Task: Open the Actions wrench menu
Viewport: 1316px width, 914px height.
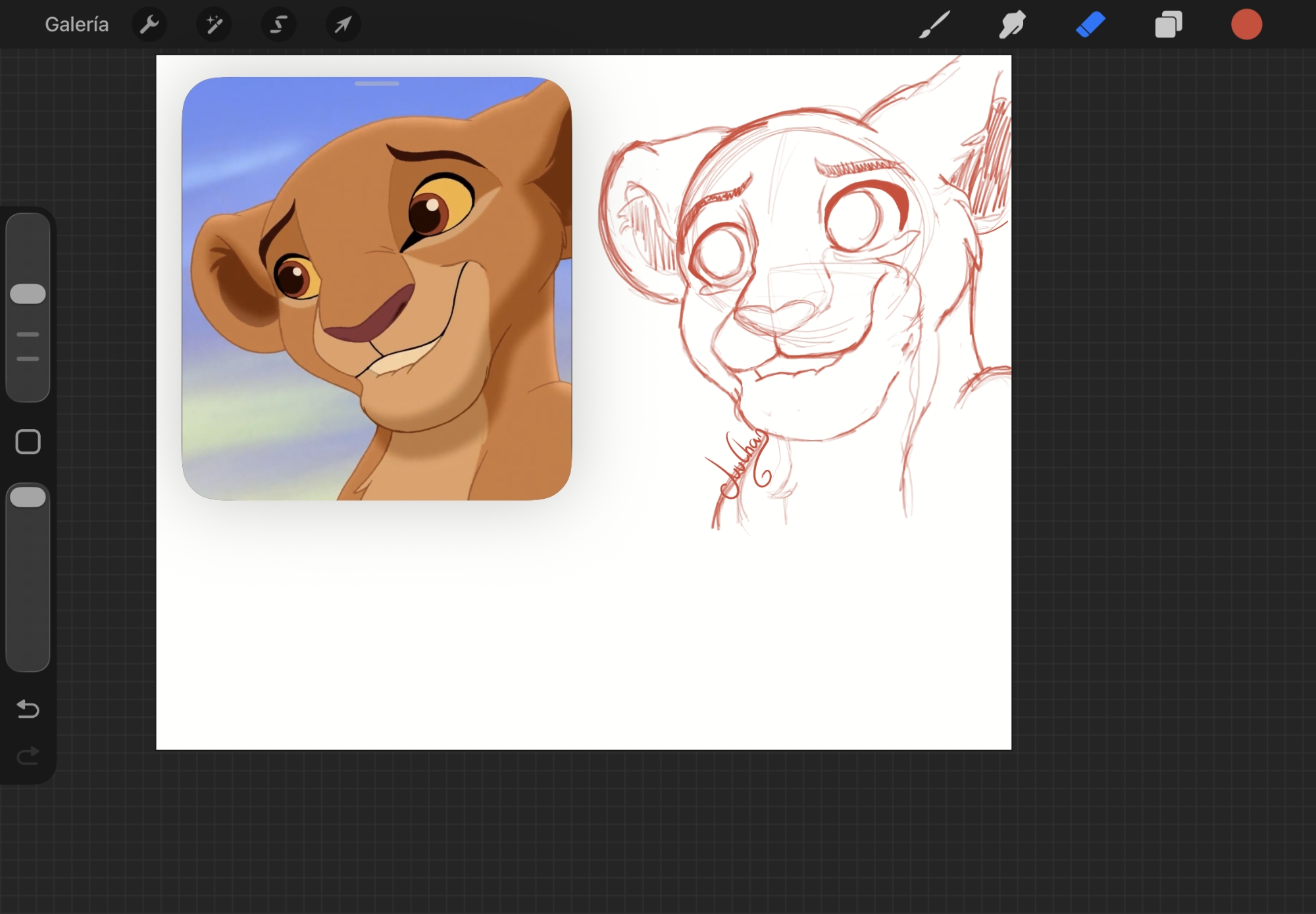Action: (x=149, y=25)
